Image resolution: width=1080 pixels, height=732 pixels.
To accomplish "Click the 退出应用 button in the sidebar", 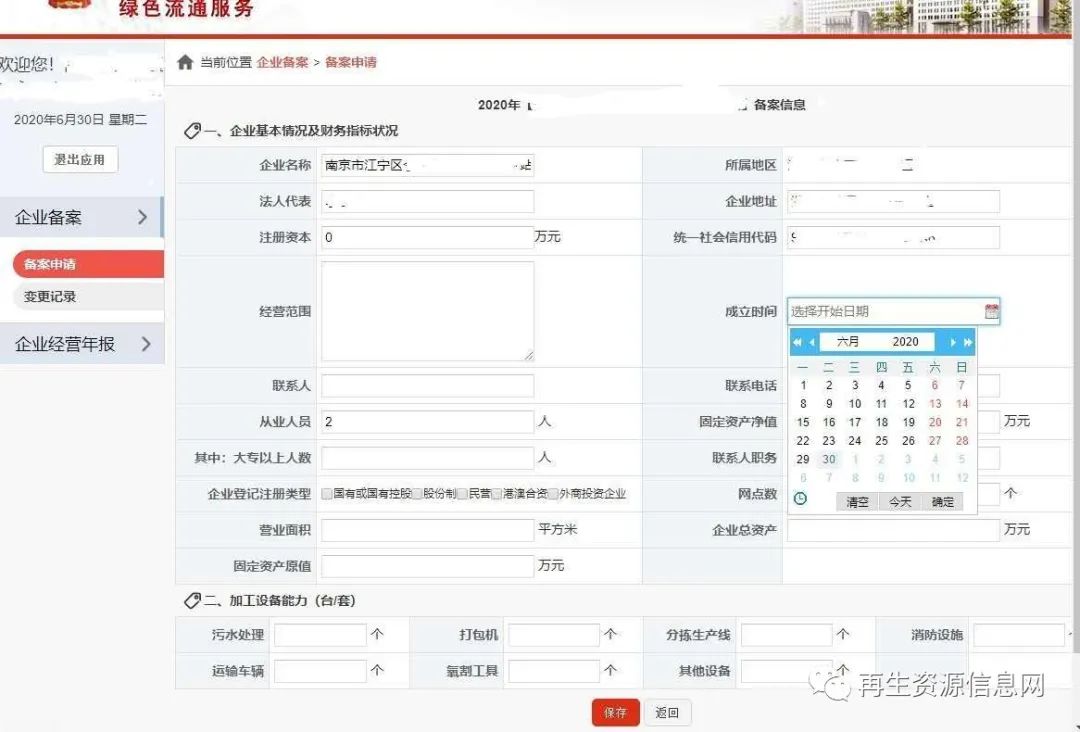I will click(80, 159).
